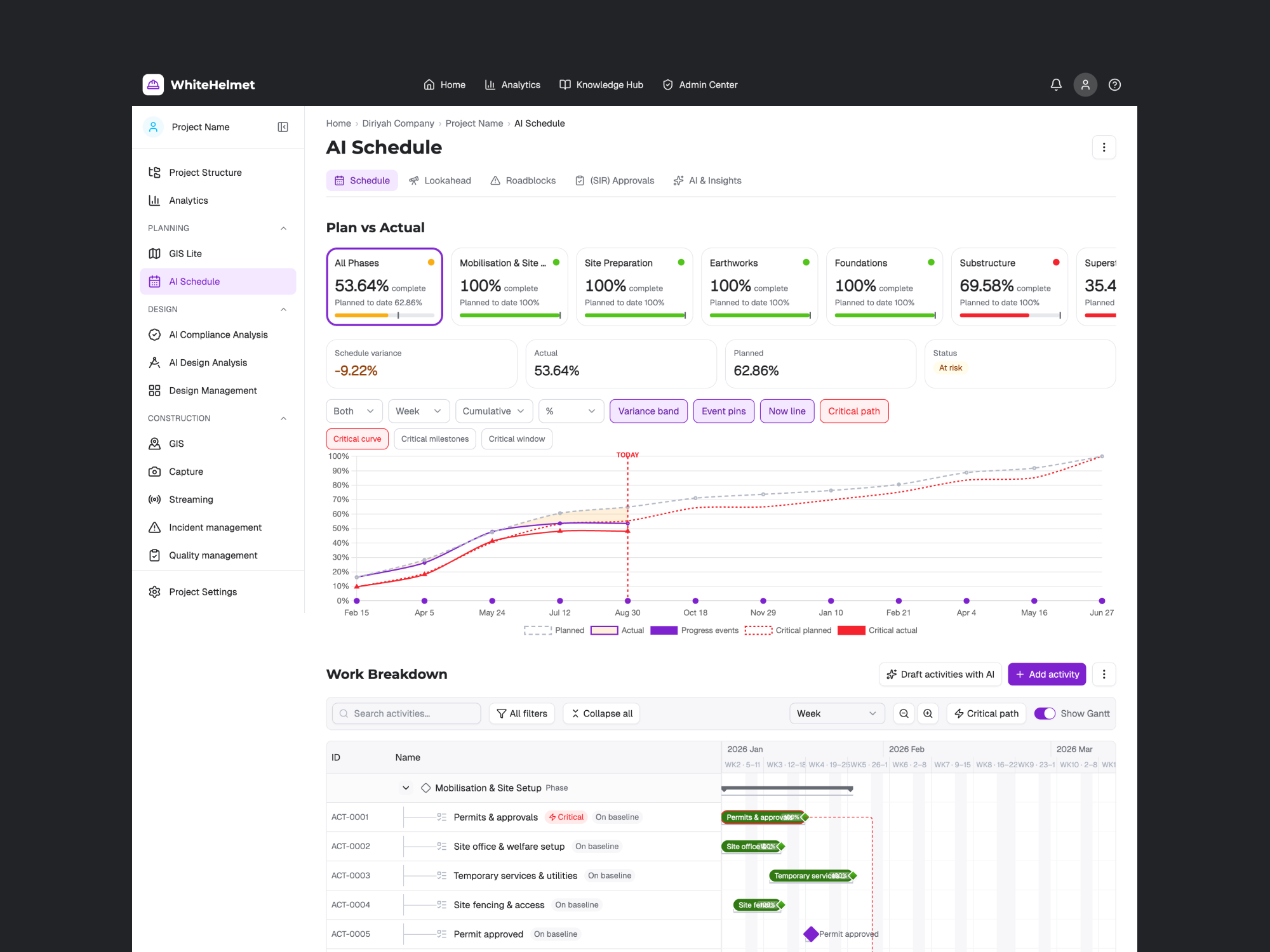1270x952 pixels.
Task: Click the user profile avatar icon
Action: tap(1085, 84)
